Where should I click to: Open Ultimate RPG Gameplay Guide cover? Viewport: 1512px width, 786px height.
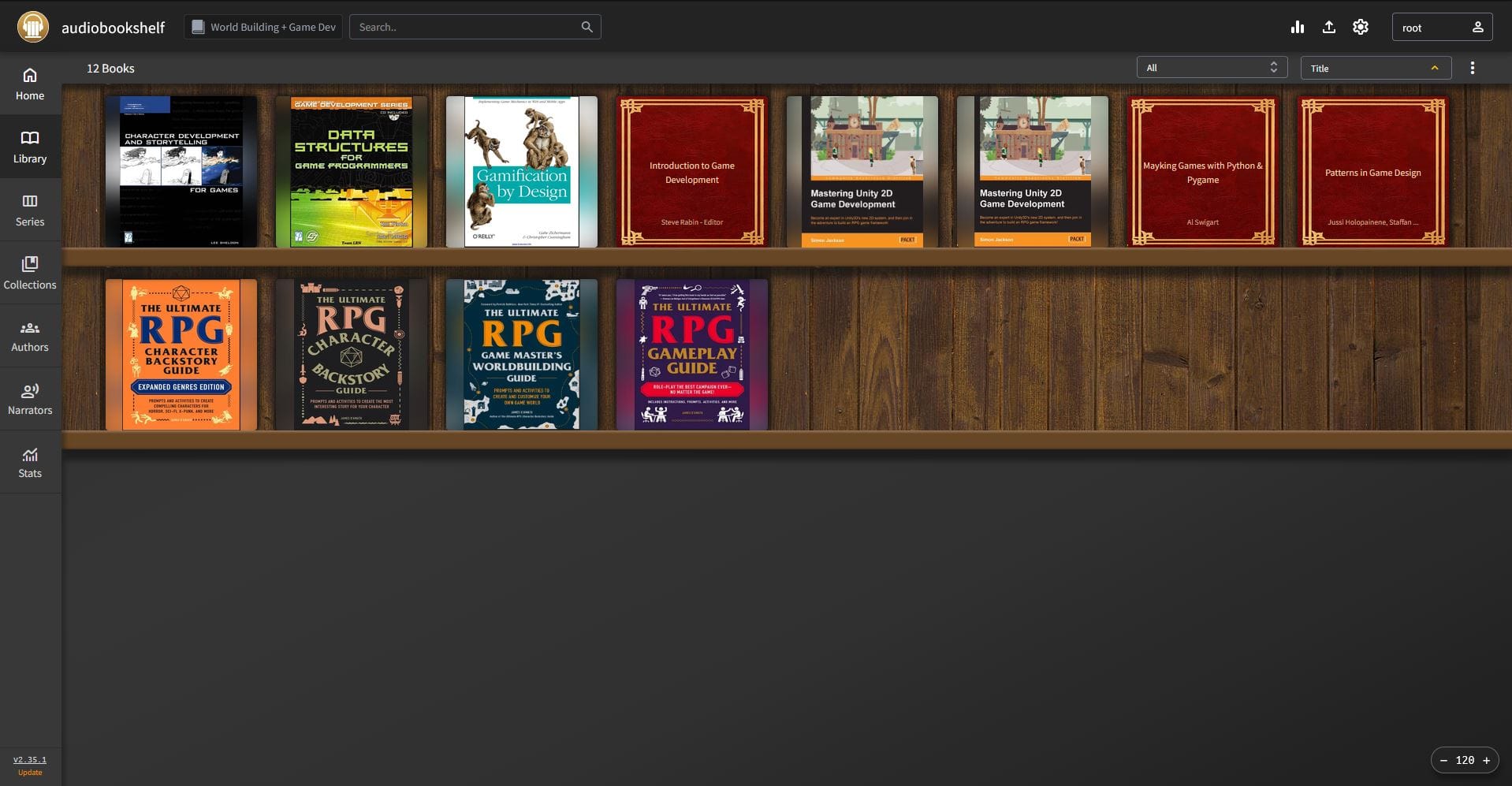click(x=692, y=355)
